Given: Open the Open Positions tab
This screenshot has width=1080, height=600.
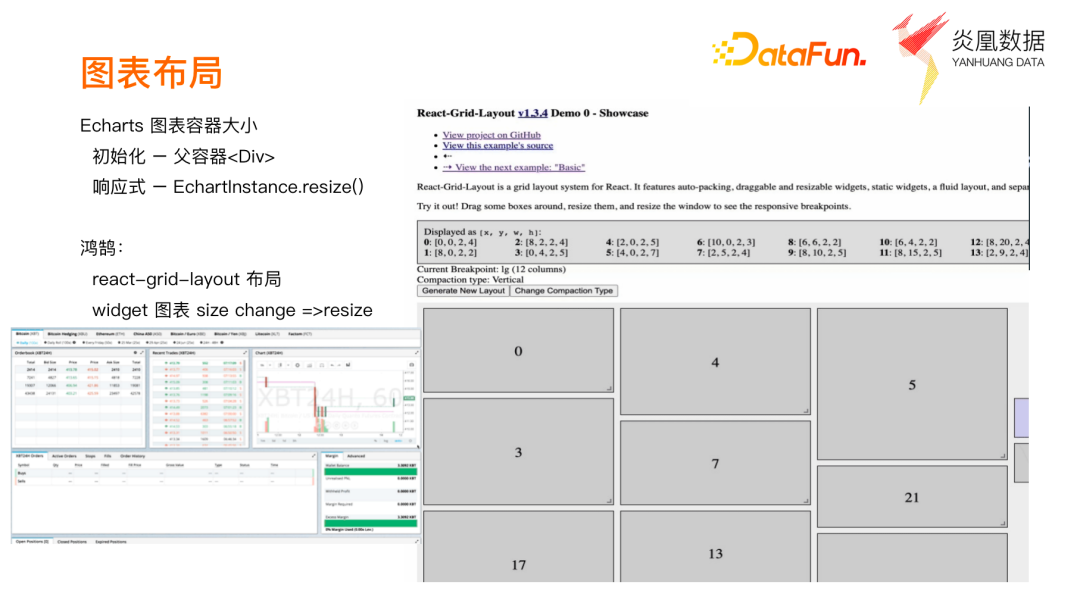Looking at the screenshot, I should click(32, 542).
